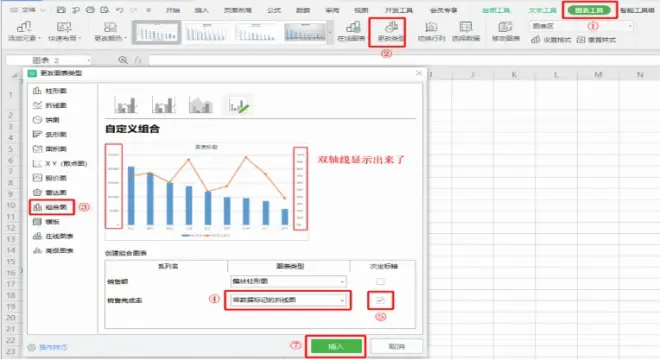Select the green 图表工具 tab

click(589, 10)
